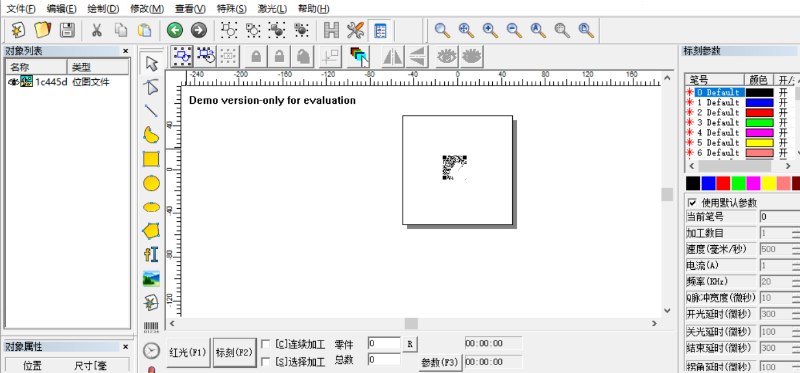Select the line drawing tool
This screenshot has width=800, height=373.
coord(151,111)
